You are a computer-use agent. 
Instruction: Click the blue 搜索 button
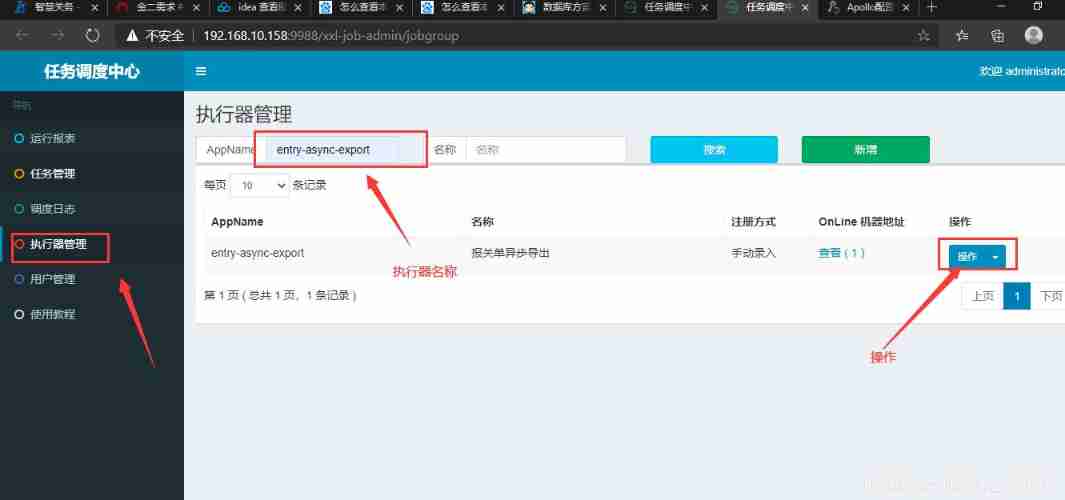tap(714, 150)
